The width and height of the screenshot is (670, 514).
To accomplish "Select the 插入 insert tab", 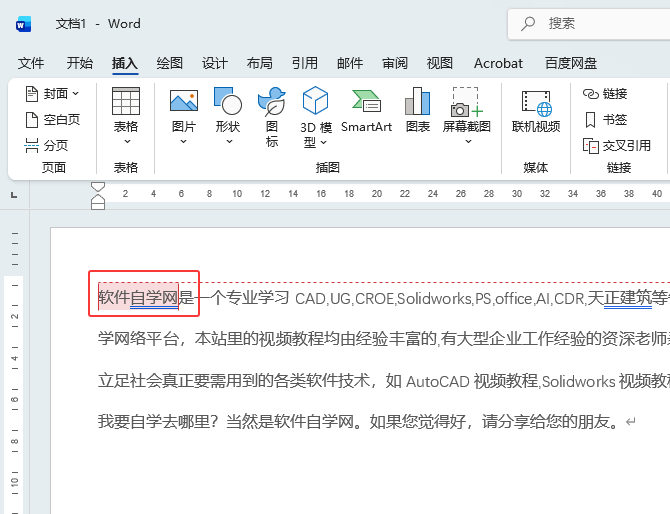I will (125, 63).
